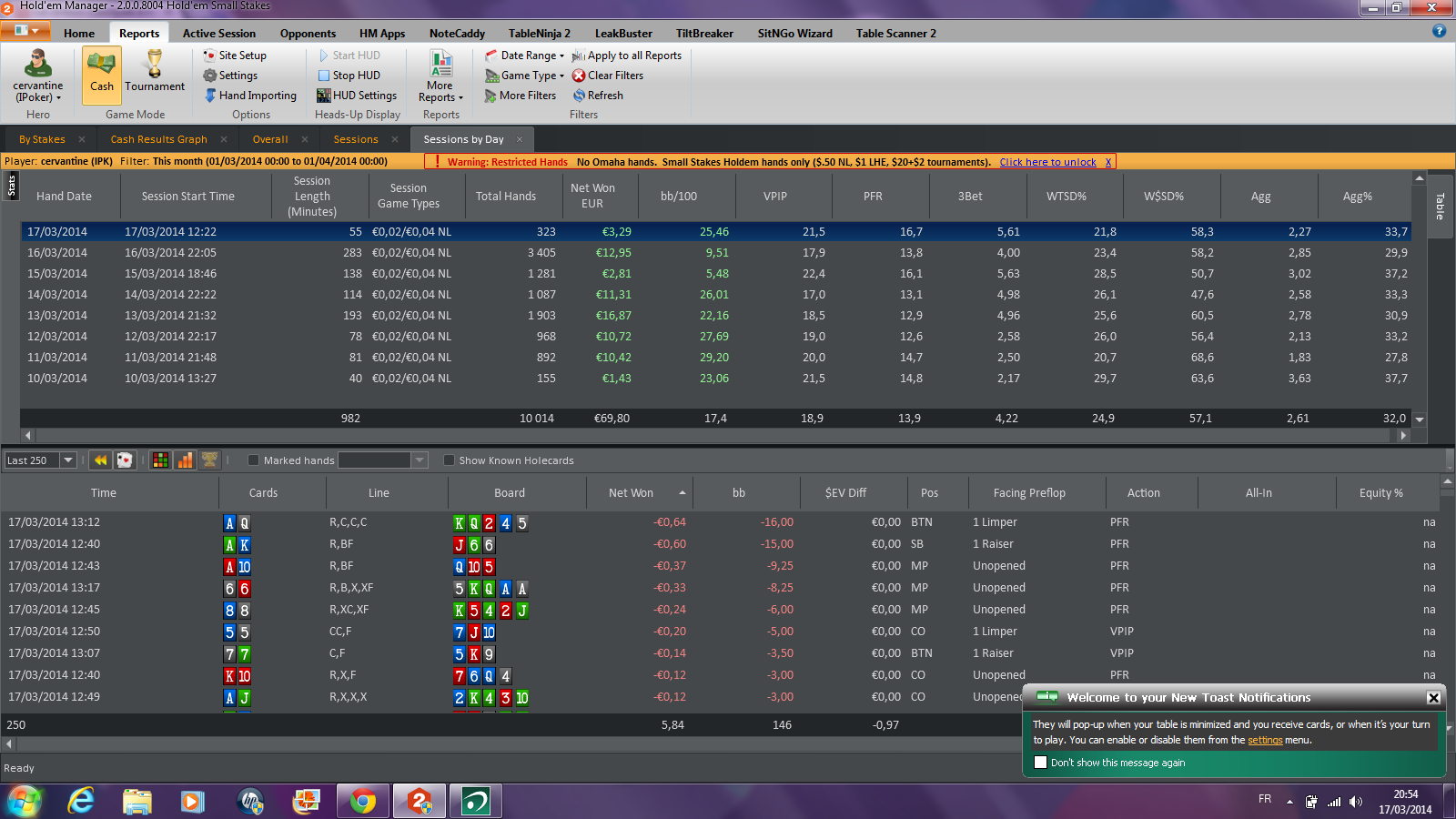Click the volume speaker tray icon
Viewport: 1456px width, 819px height.
tap(1356, 802)
